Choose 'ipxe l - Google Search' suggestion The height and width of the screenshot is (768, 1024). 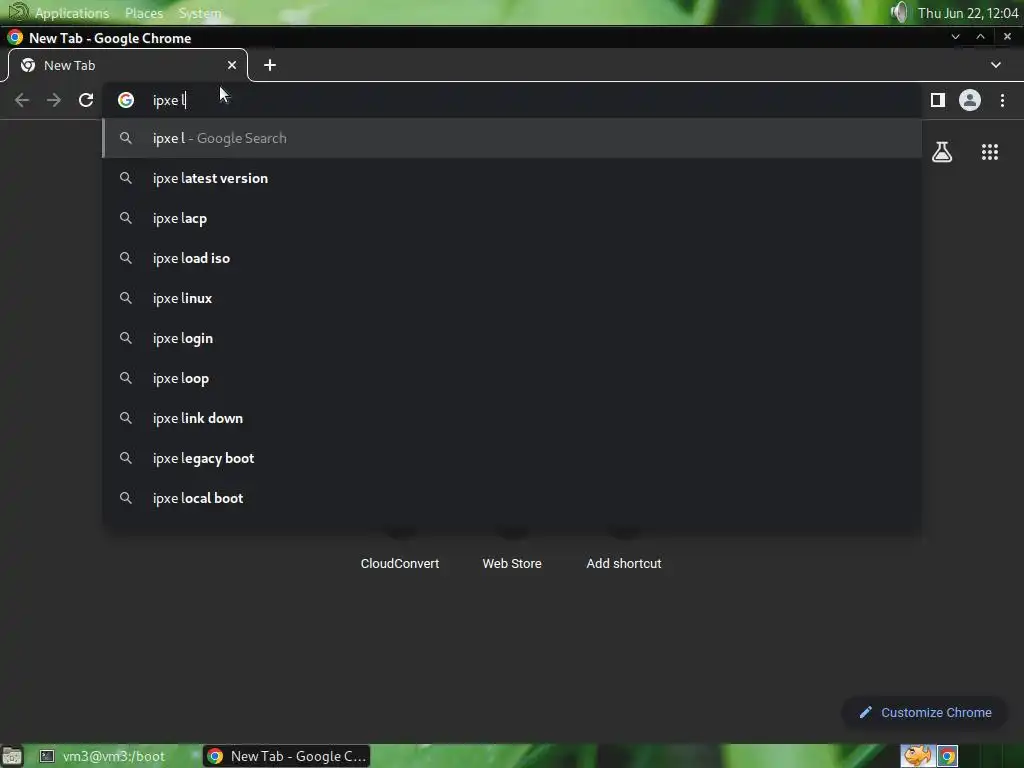coord(512,138)
